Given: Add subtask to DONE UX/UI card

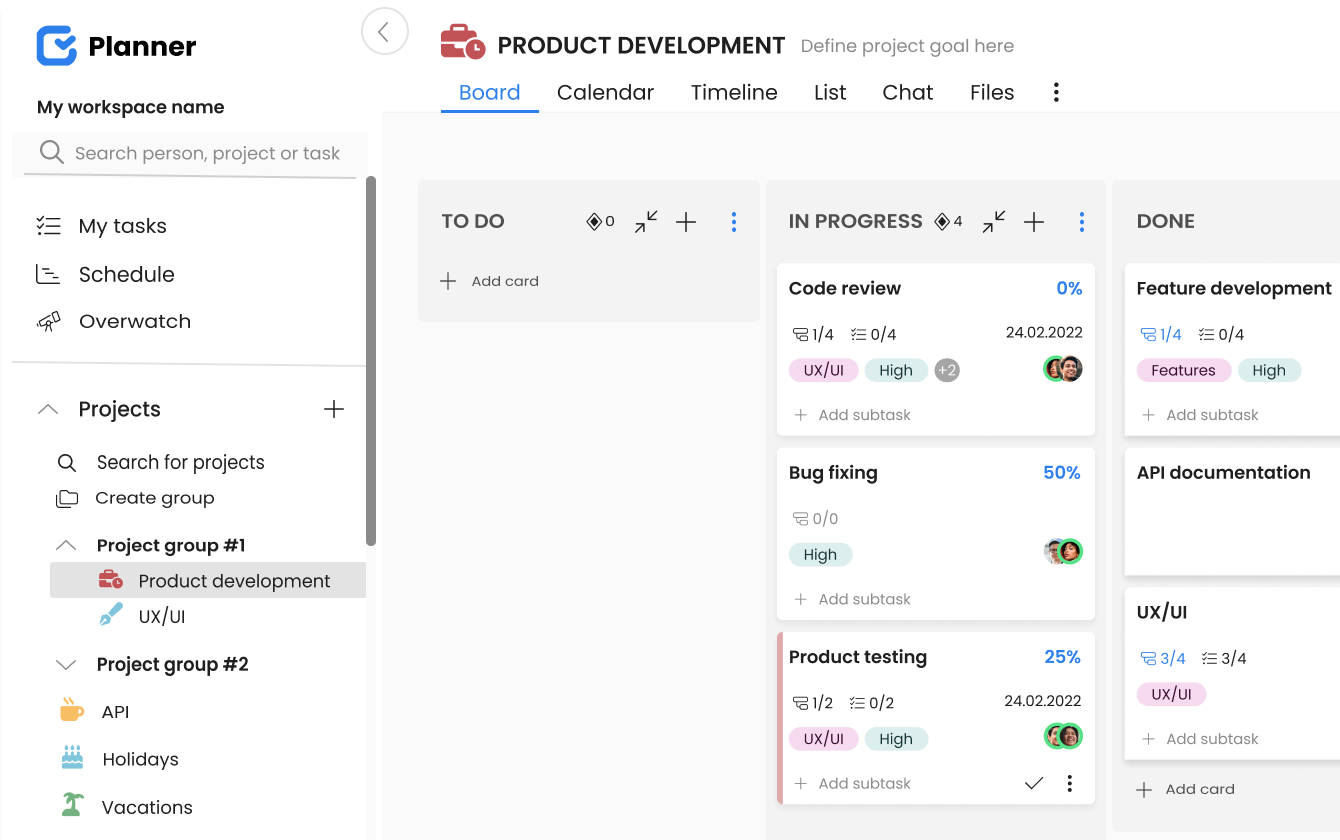Looking at the screenshot, I should click(1200, 739).
